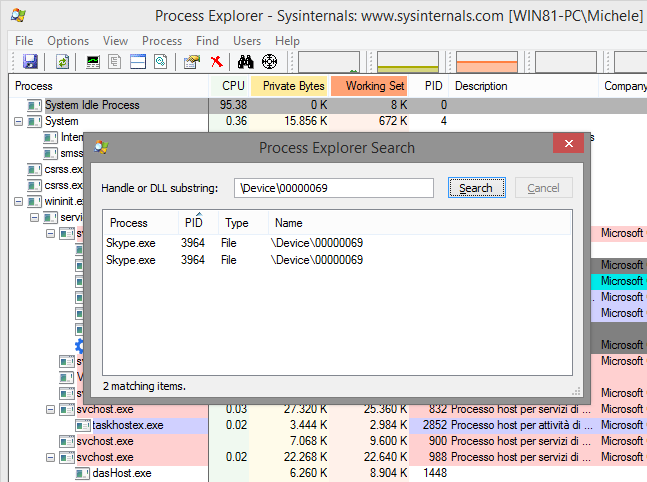647x482 pixels.
Task: Sort main list by Private Bytes column
Action: coord(288,86)
